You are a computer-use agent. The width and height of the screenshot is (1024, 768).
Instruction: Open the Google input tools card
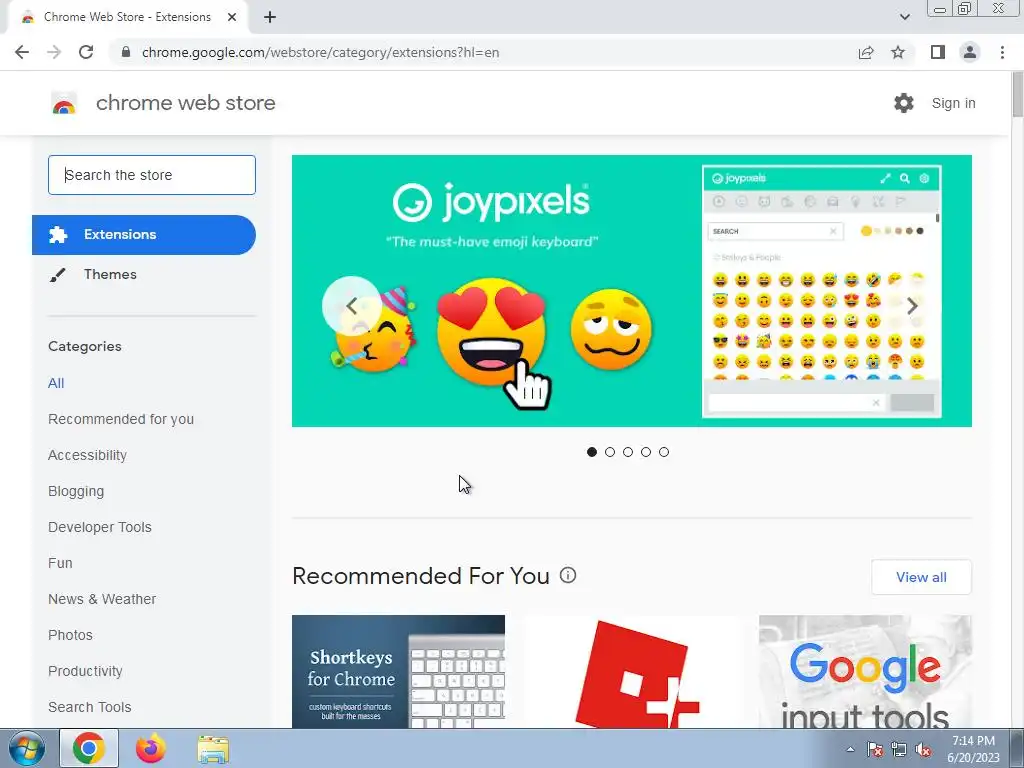pos(865,671)
